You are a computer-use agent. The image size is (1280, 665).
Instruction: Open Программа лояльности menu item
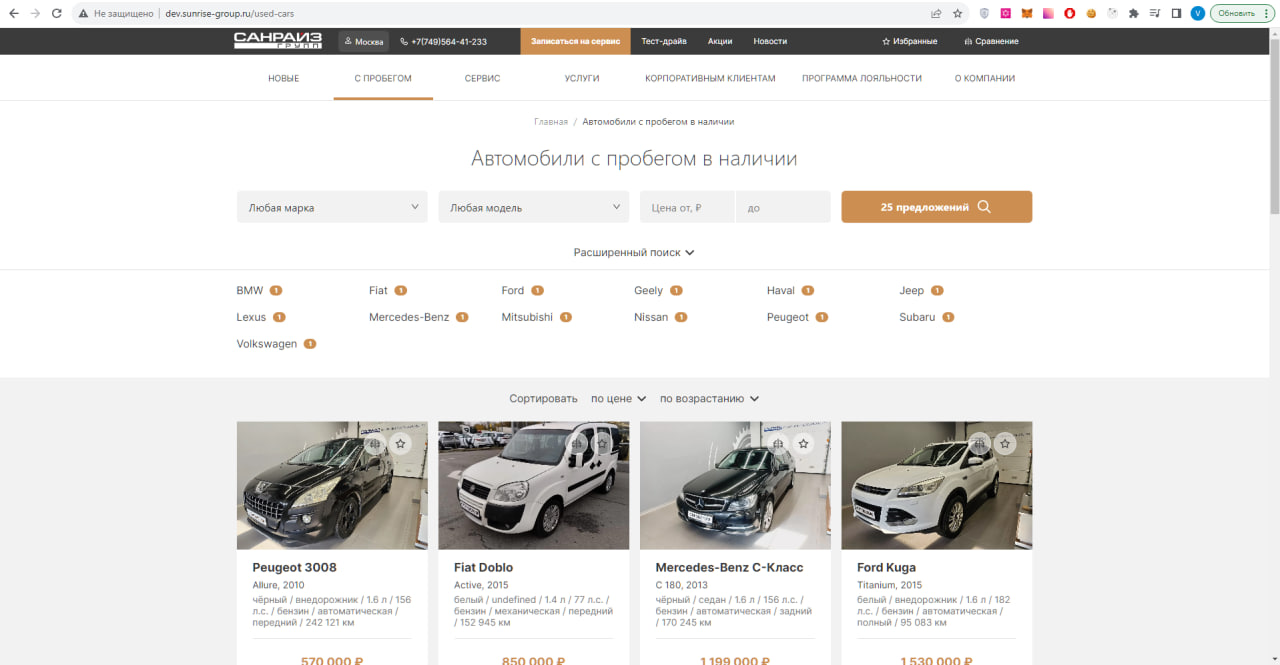click(x=862, y=78)
